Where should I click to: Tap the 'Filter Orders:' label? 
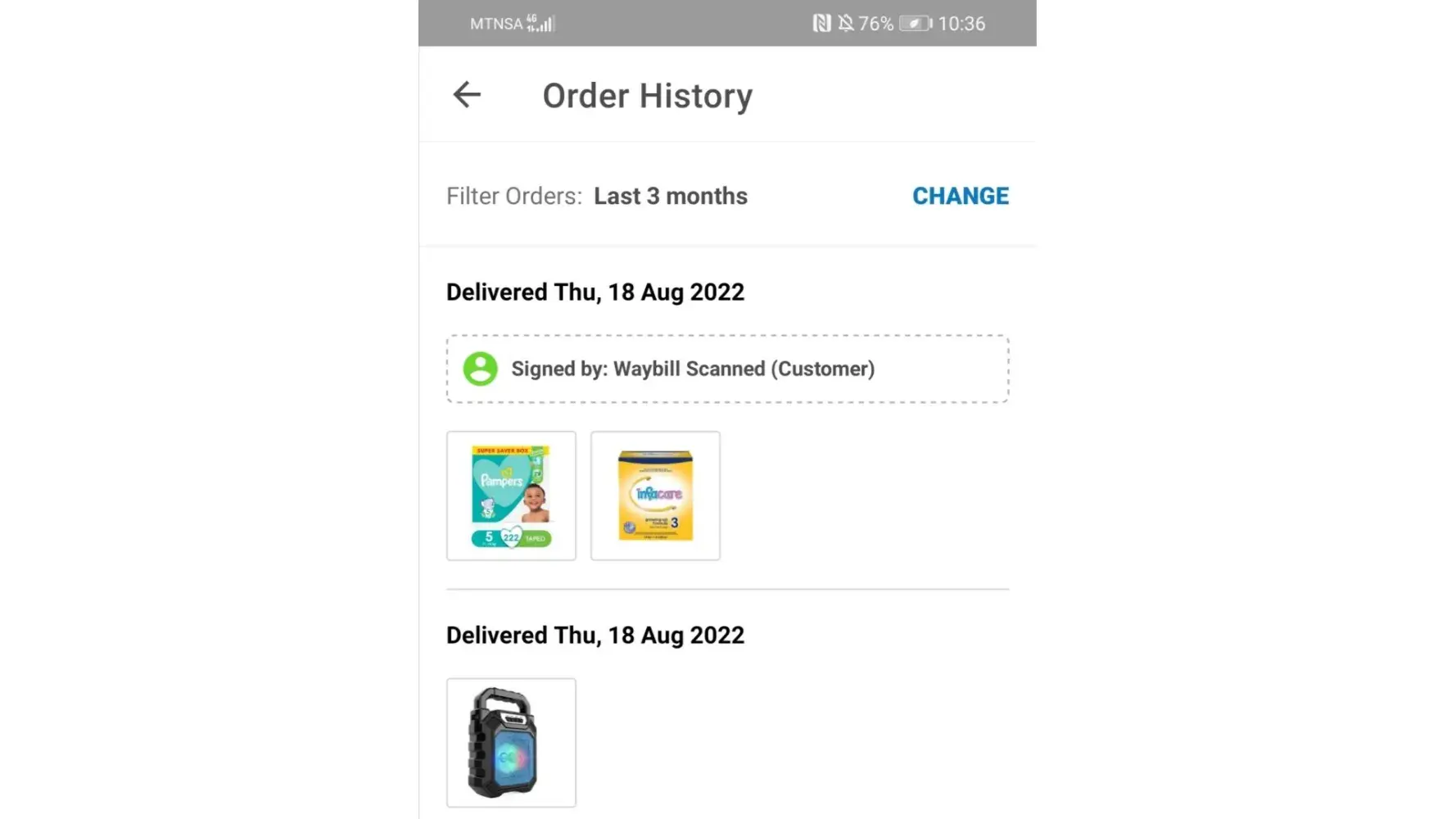pyautogui.click(x=514, y=197)
